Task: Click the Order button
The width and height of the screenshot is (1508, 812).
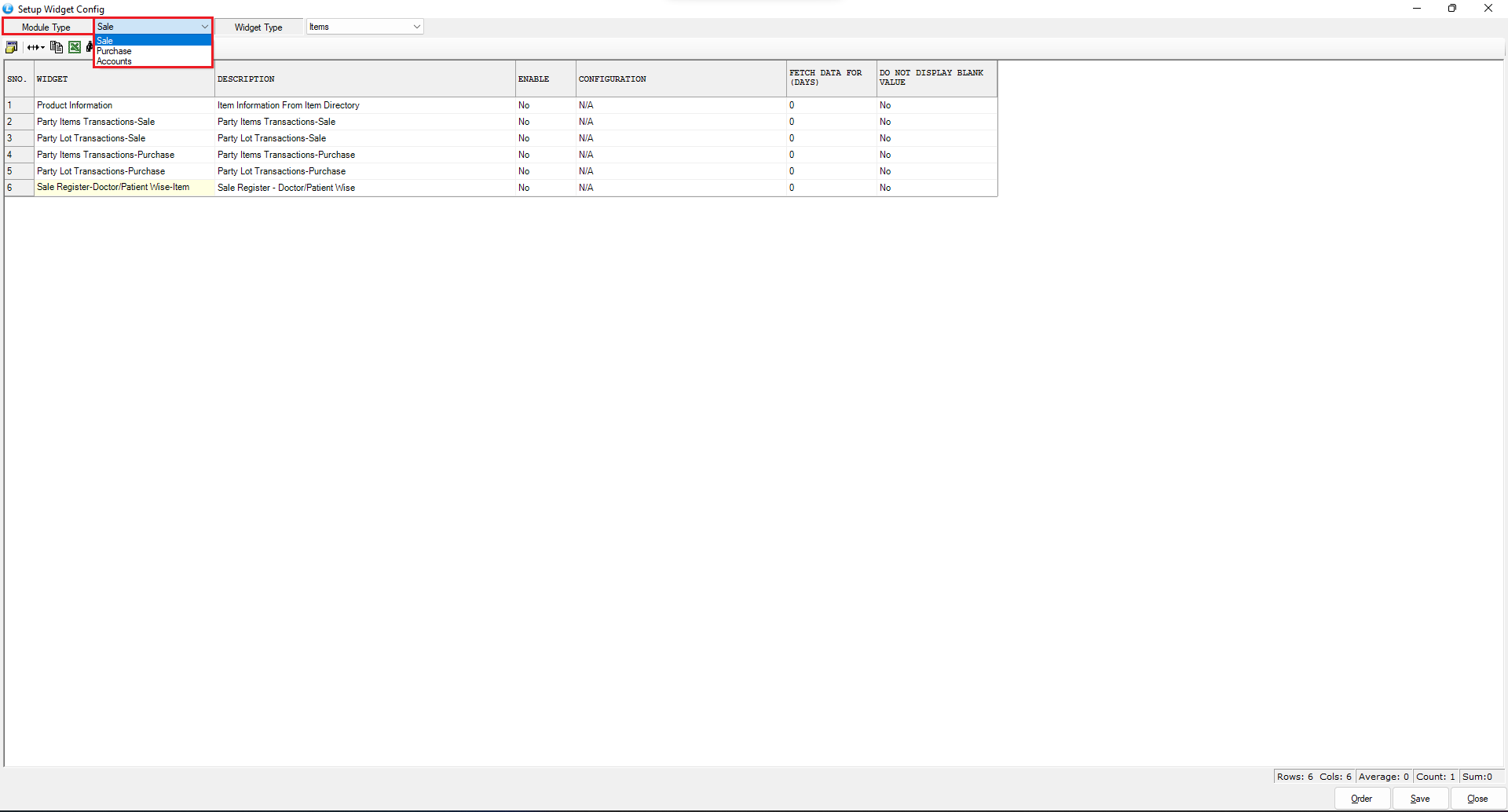Action: tap(1361, 799)
